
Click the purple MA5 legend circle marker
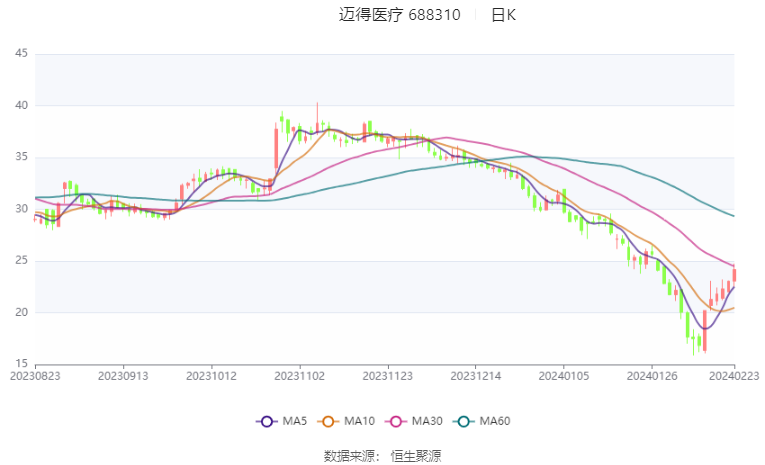point(265,422)
